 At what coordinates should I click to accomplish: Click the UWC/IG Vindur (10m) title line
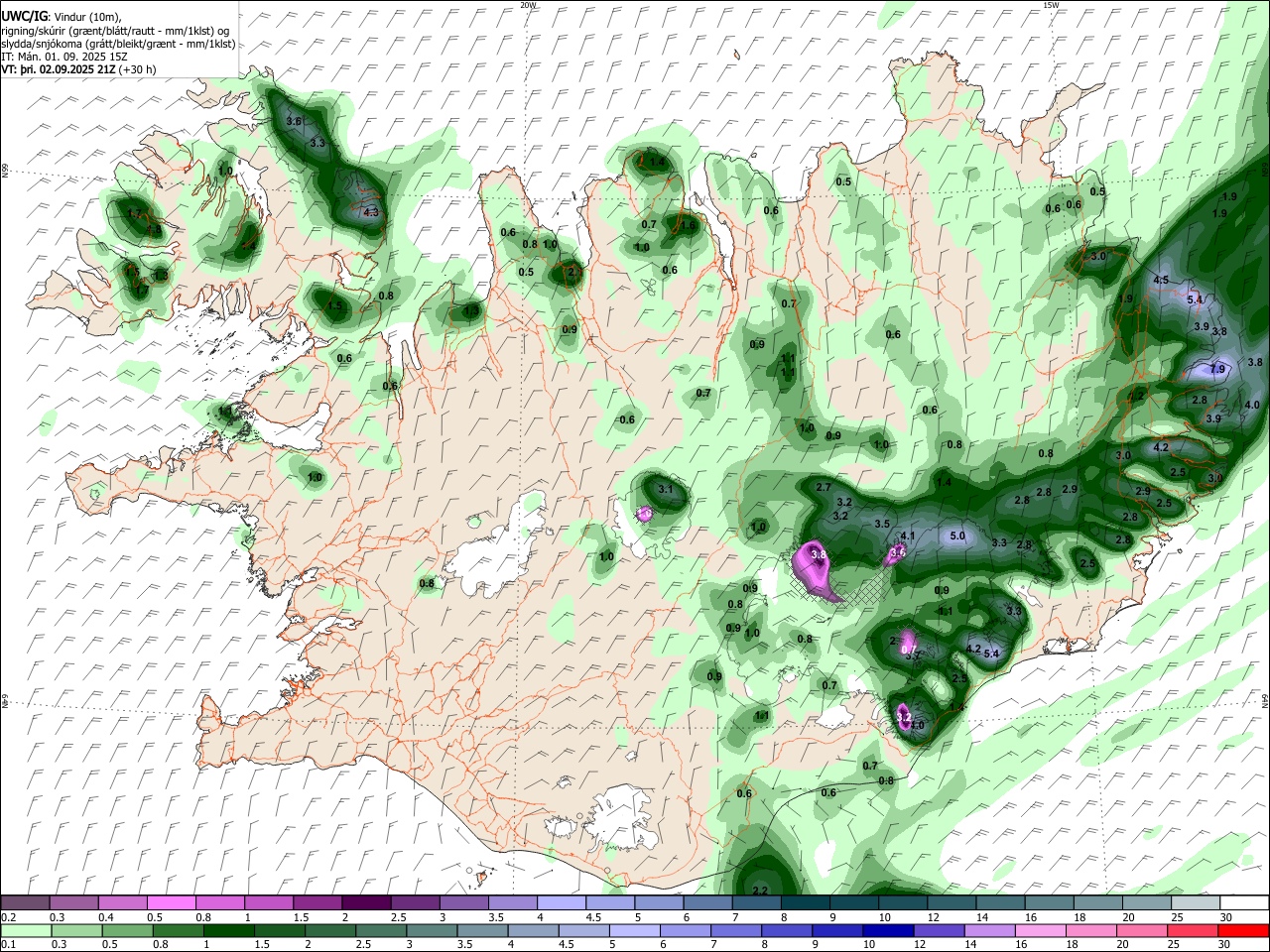(61, 17)
